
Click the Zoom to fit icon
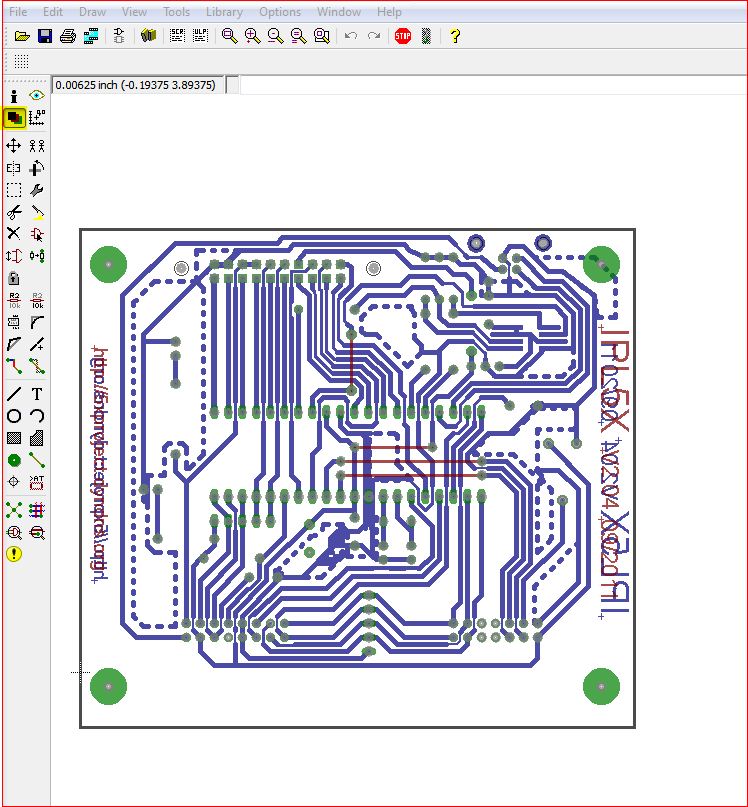click(x=229, y=36)
